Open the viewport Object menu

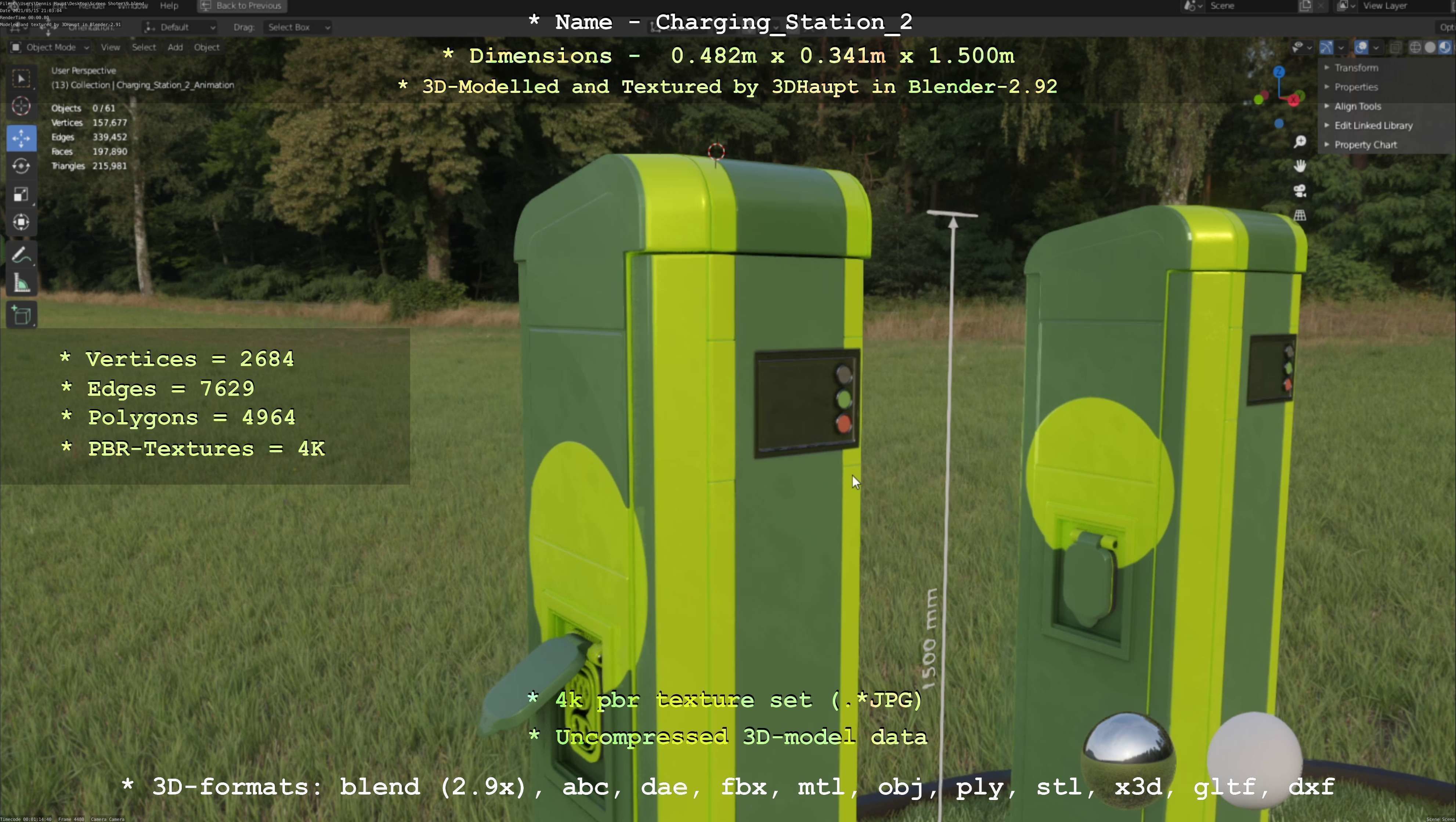point(207,47)
